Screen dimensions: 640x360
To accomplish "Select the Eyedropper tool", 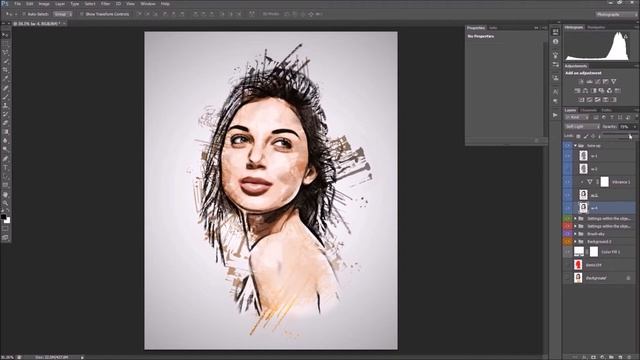I will [5, 79].
